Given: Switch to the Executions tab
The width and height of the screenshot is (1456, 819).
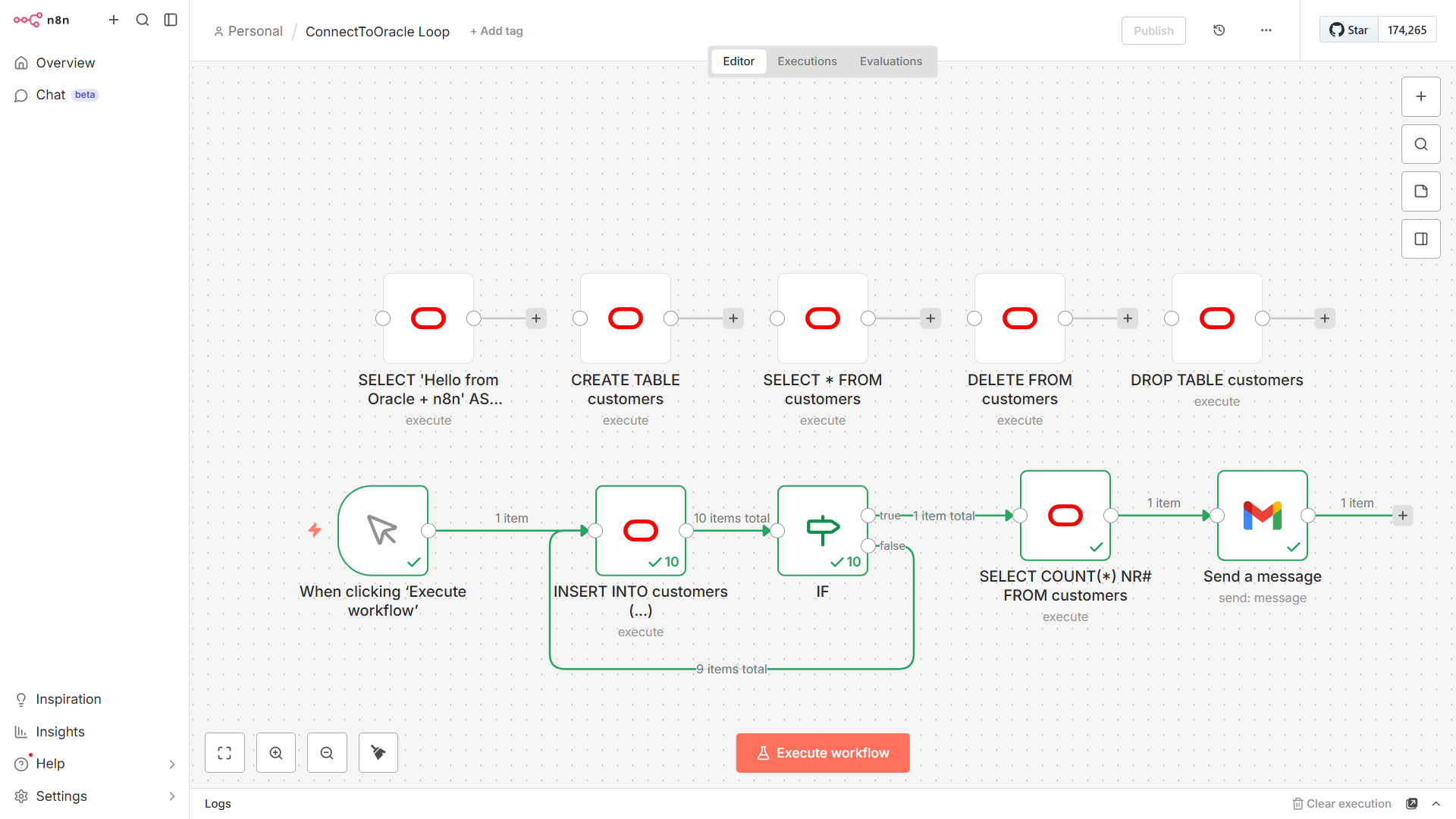Looking at the screenshot, I should 807,61.
